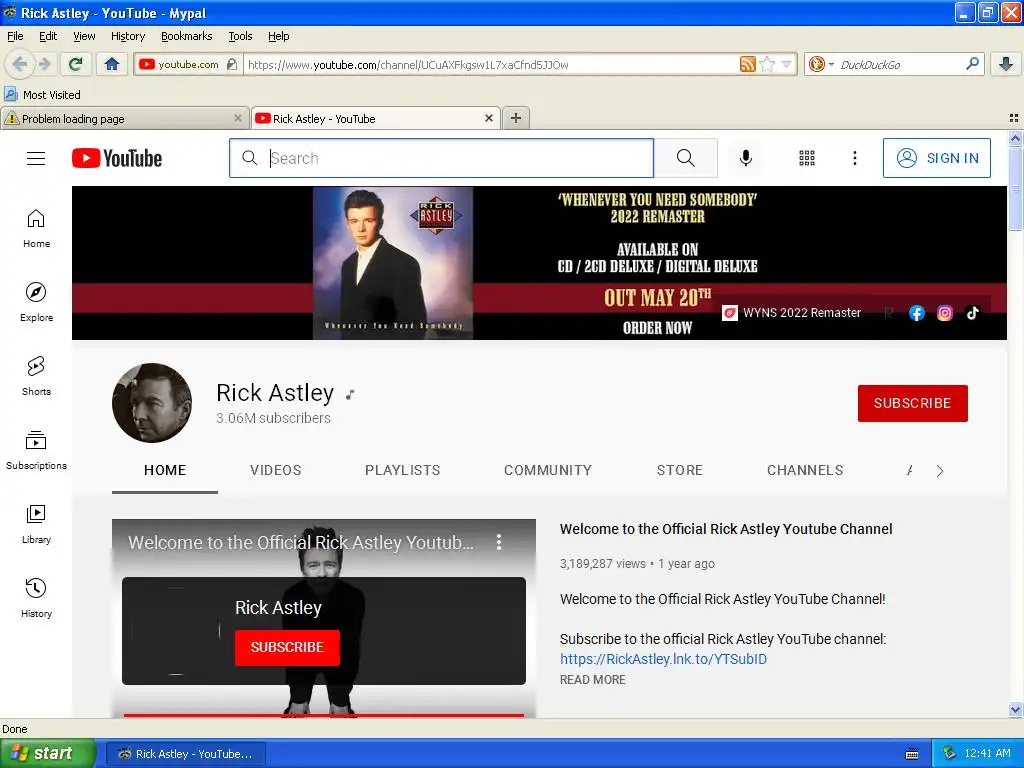Viewport: 1024px width, 768px height.
Task: Open the Instagram link on banner
Action: (944, 313)
